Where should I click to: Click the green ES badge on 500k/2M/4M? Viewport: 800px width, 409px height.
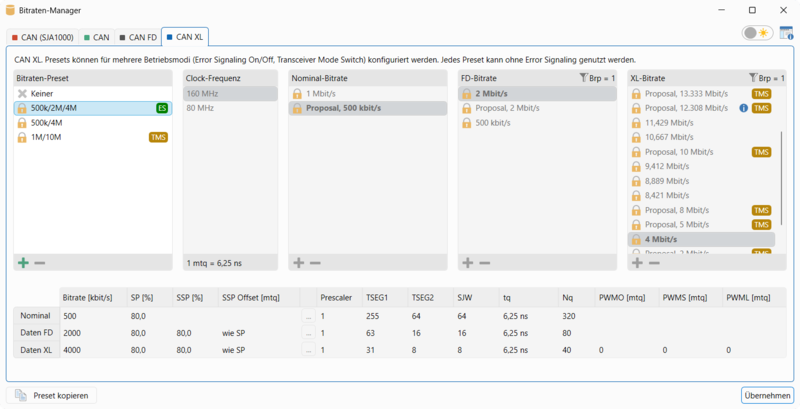(x=161, y=108)
